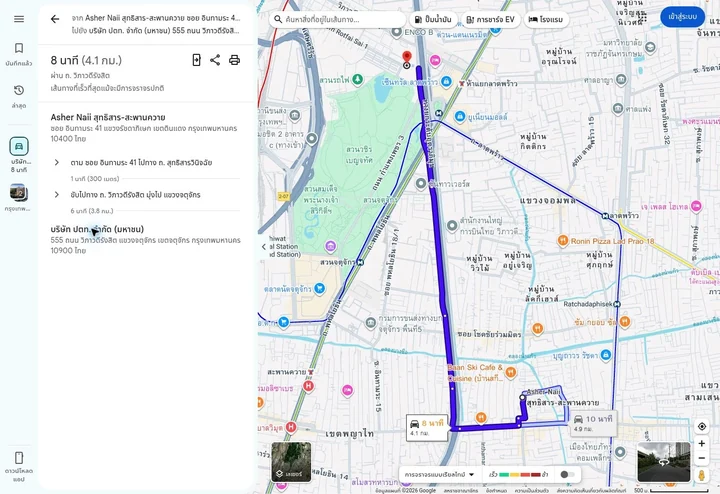The height and width of the screenshot is (494, 720).
Task: Click the ข้อกำหนด link in map footer
Action: 496,491
